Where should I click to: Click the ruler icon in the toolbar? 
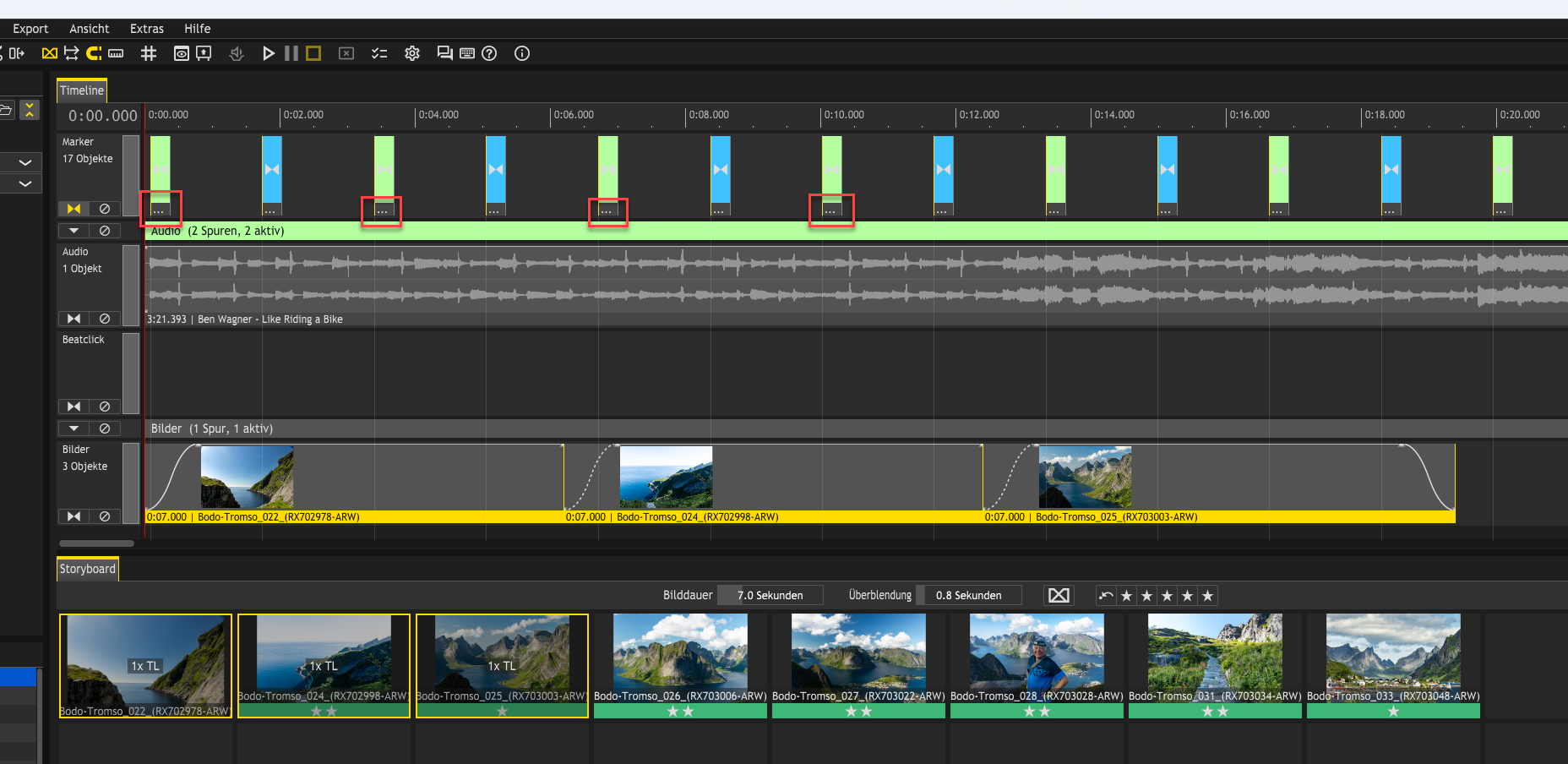pos(116,53)
